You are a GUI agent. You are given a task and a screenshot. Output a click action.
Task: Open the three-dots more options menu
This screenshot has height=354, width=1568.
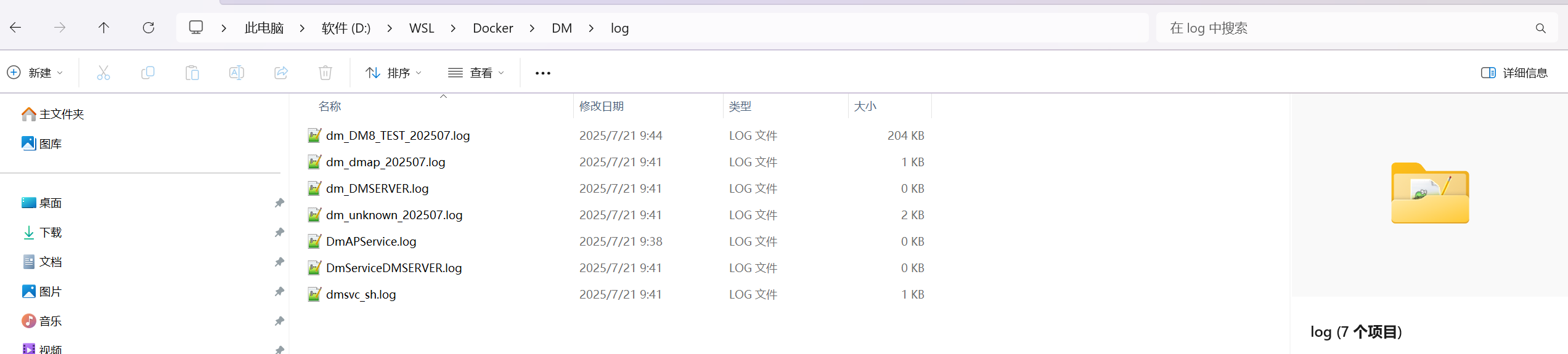coord(543,73)
